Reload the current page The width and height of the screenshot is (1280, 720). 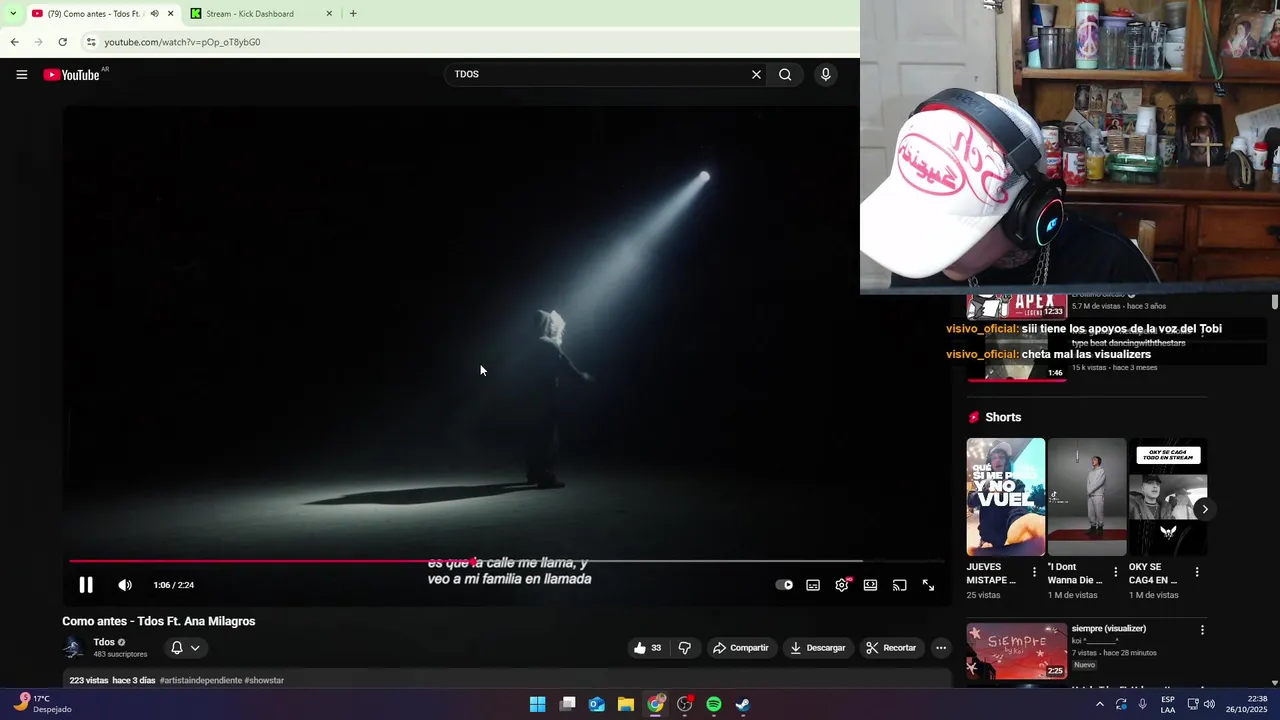point(62,42)
